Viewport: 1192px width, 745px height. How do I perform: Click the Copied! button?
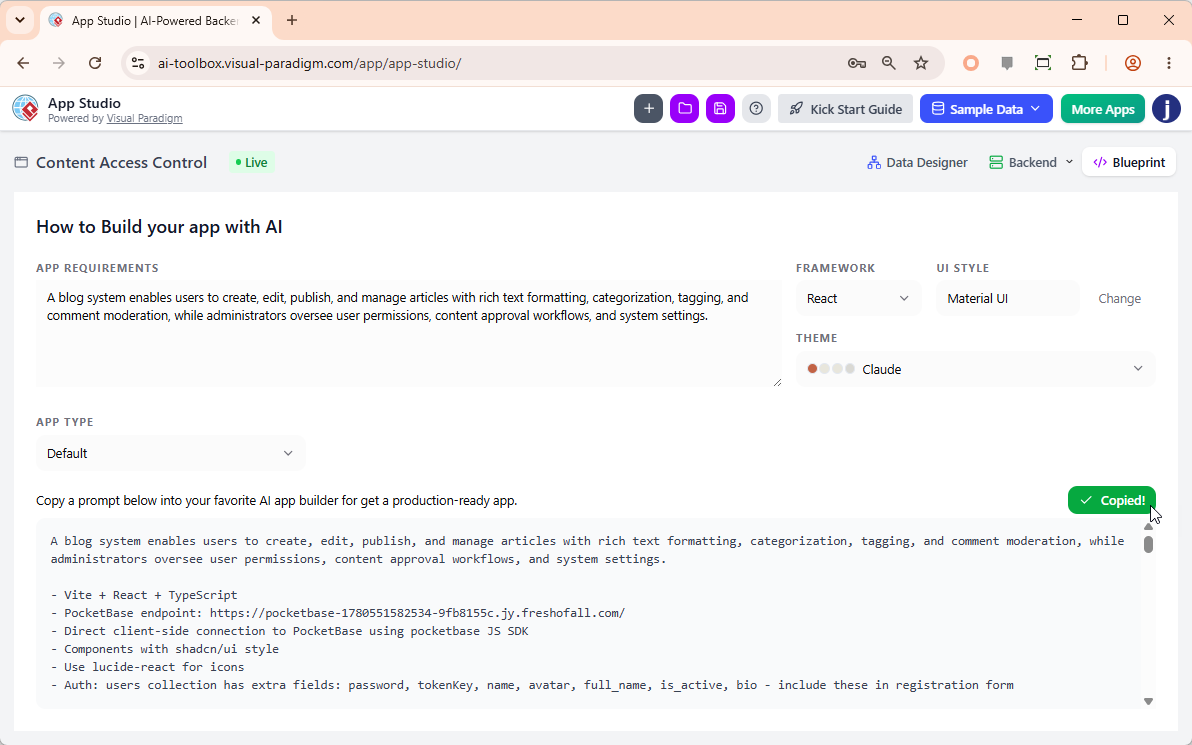1111,500
